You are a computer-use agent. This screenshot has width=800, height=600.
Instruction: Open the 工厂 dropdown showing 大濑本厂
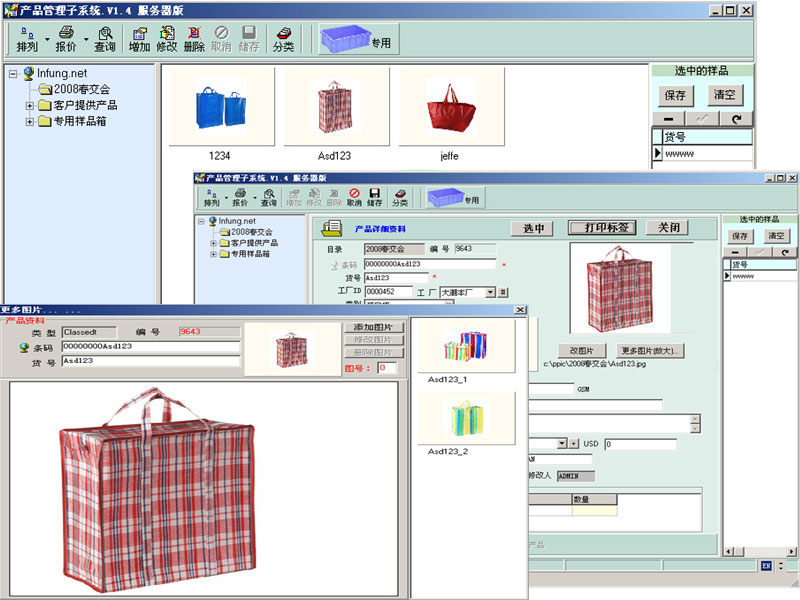coord(491,292)
